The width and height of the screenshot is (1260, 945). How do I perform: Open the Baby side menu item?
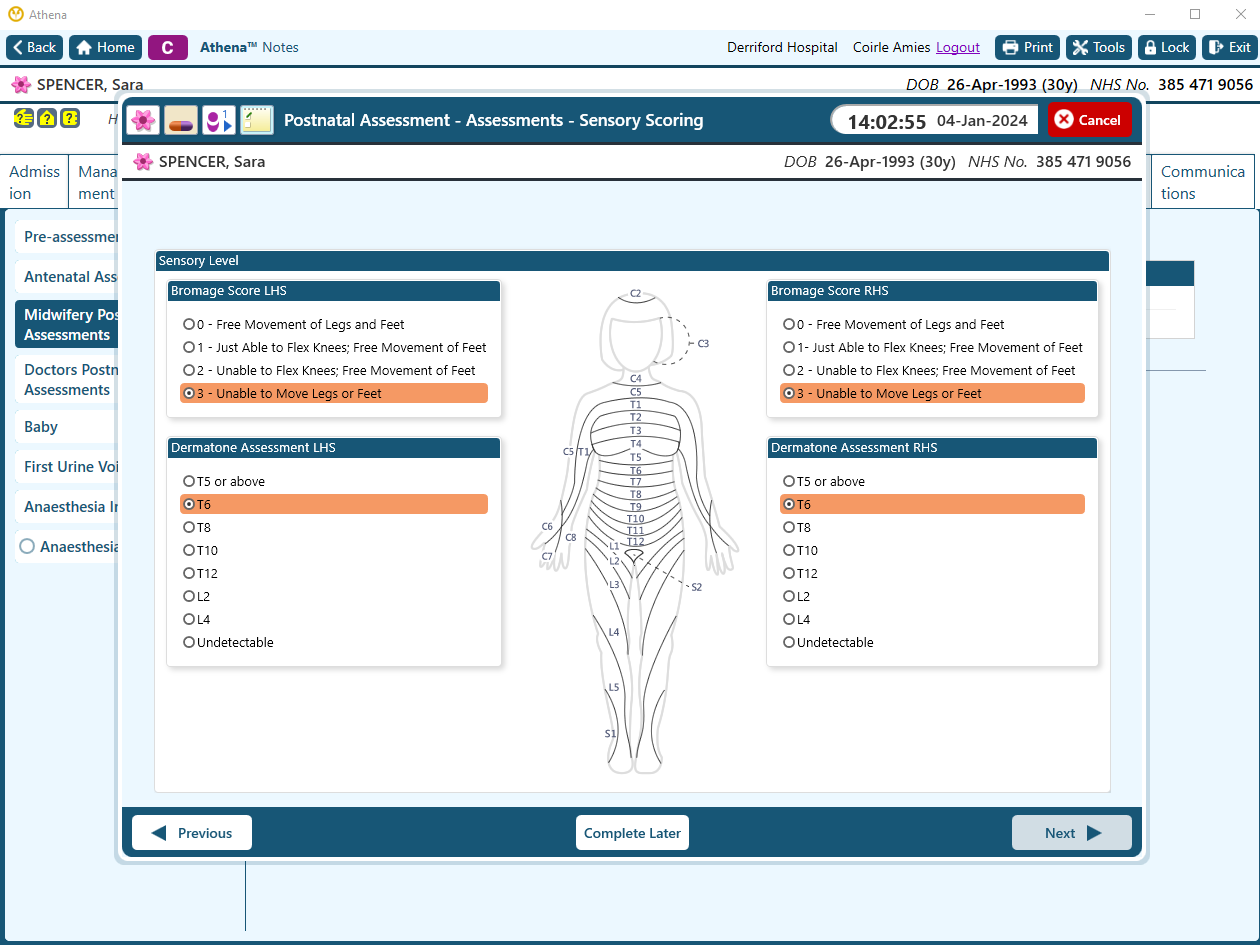pyautogui.click(x=68, y=427)
